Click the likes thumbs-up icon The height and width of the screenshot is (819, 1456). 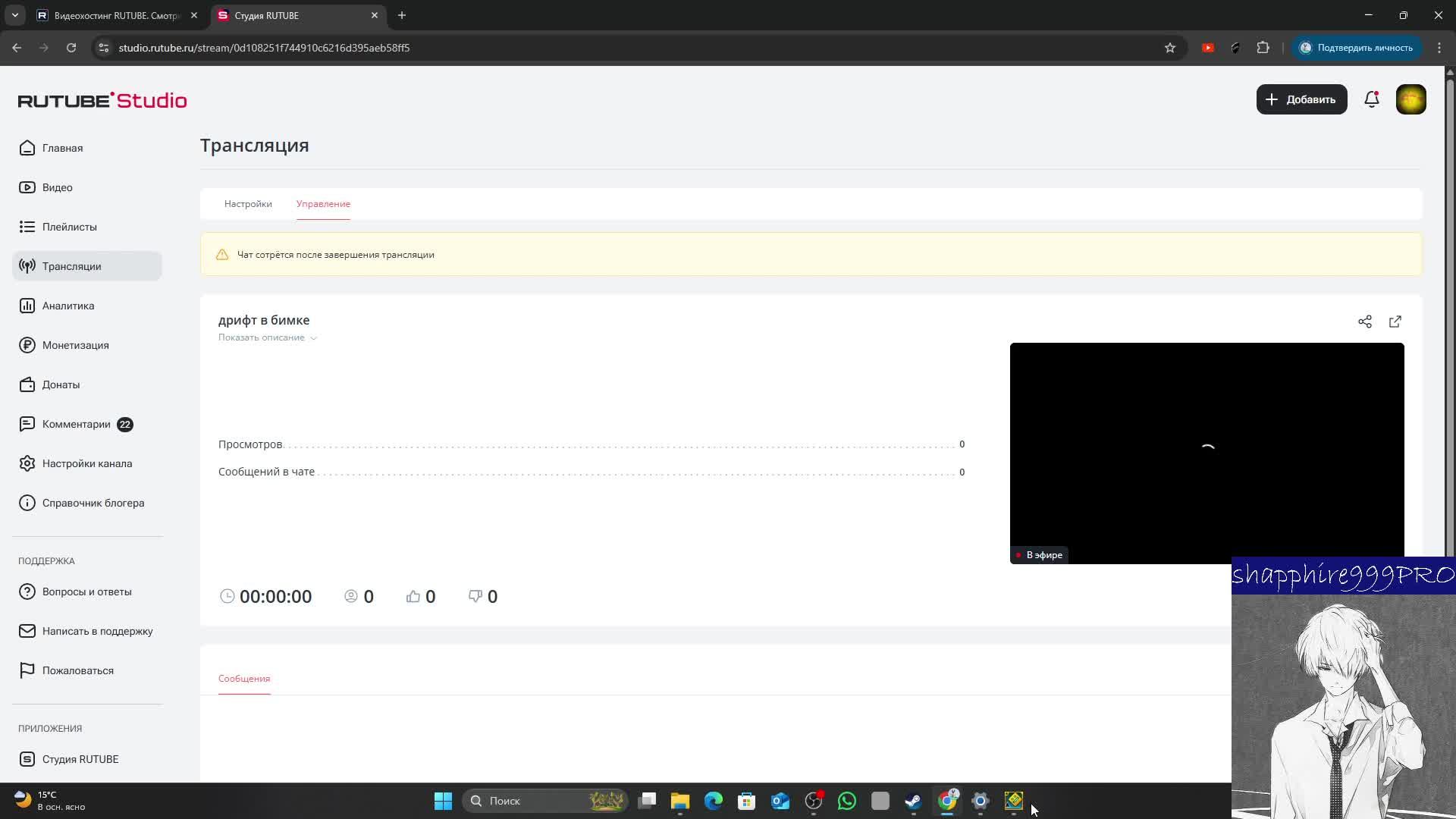click(x=413, y=596)
